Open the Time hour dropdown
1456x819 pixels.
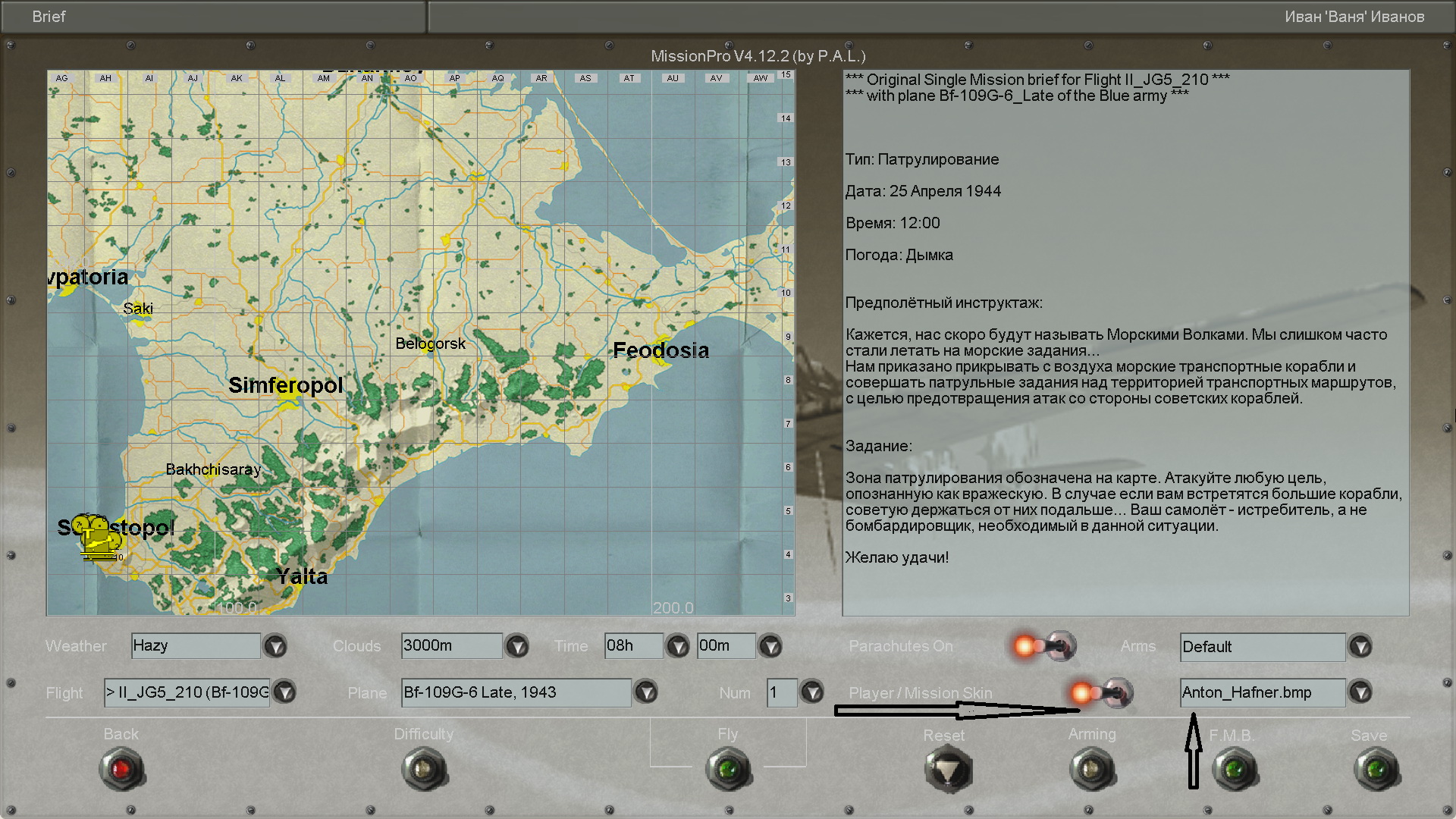[x=677, y=646]
